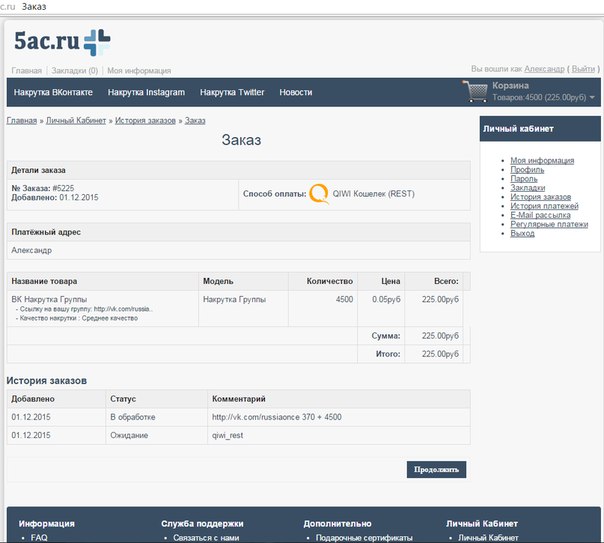Open top Моя информация link
This screenshot has height=543, width=604.
click(x=139, y=71)
